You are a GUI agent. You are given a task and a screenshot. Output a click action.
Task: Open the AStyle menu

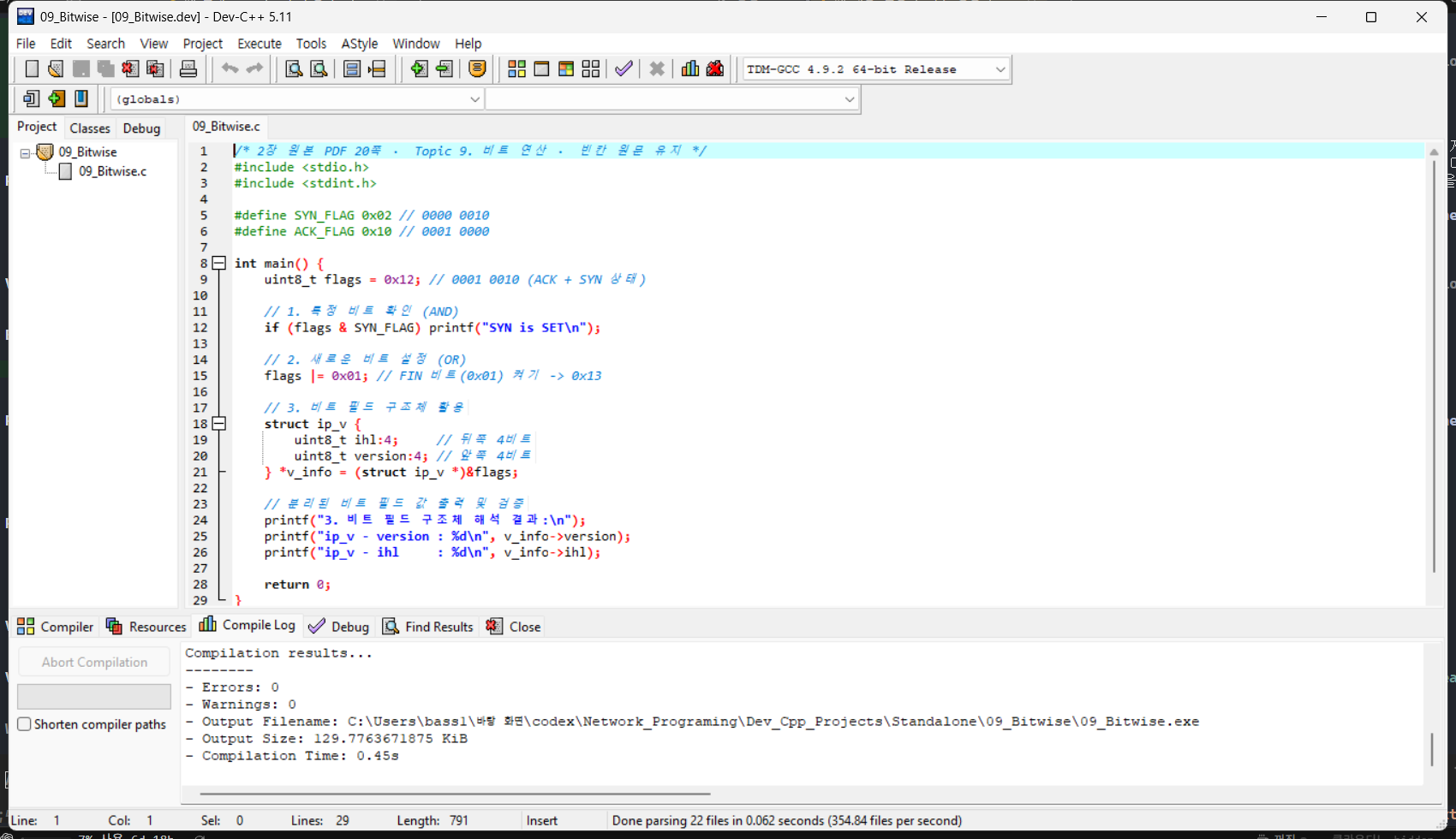coord(360,44)
